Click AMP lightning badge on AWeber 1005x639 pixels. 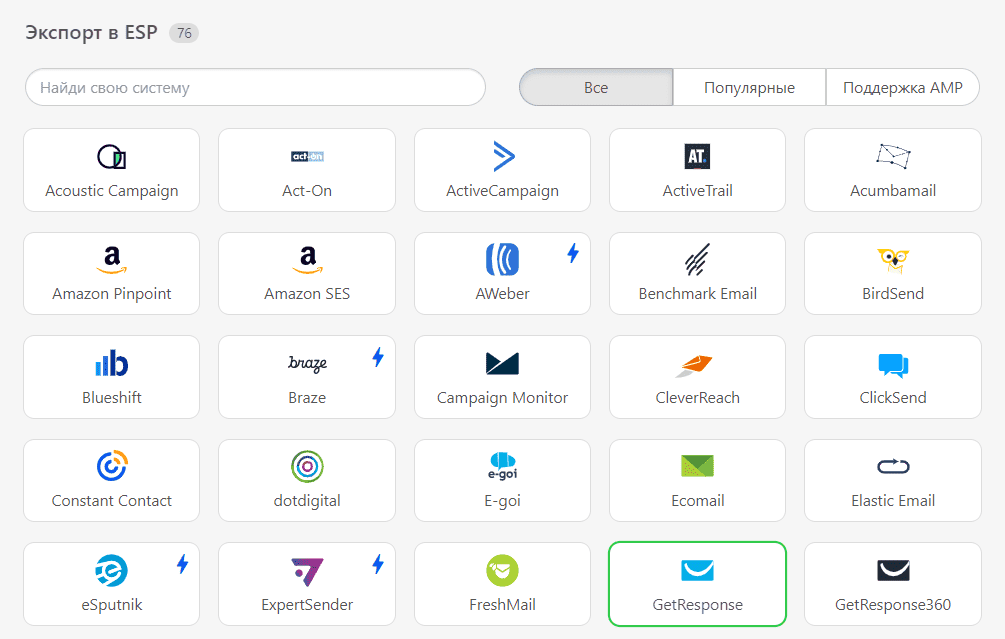coord(573,254)
